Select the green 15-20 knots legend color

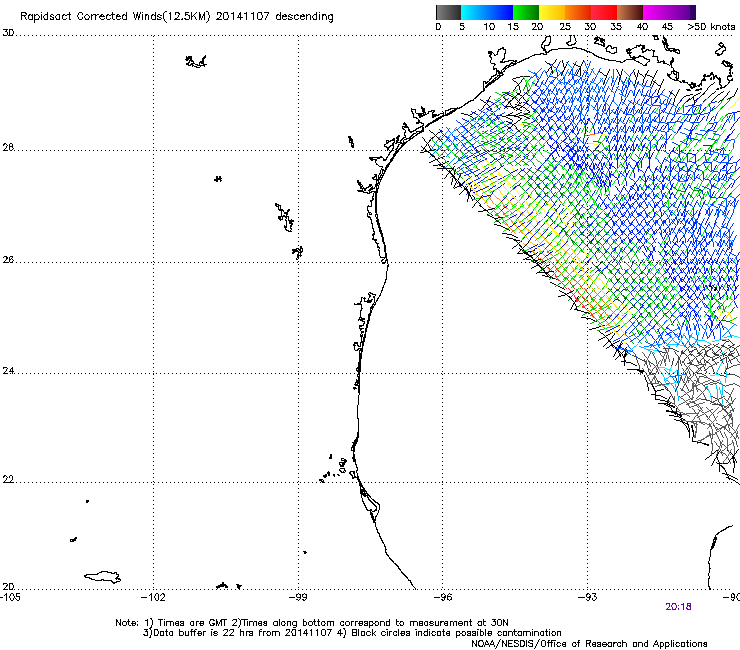click(526, 12)
